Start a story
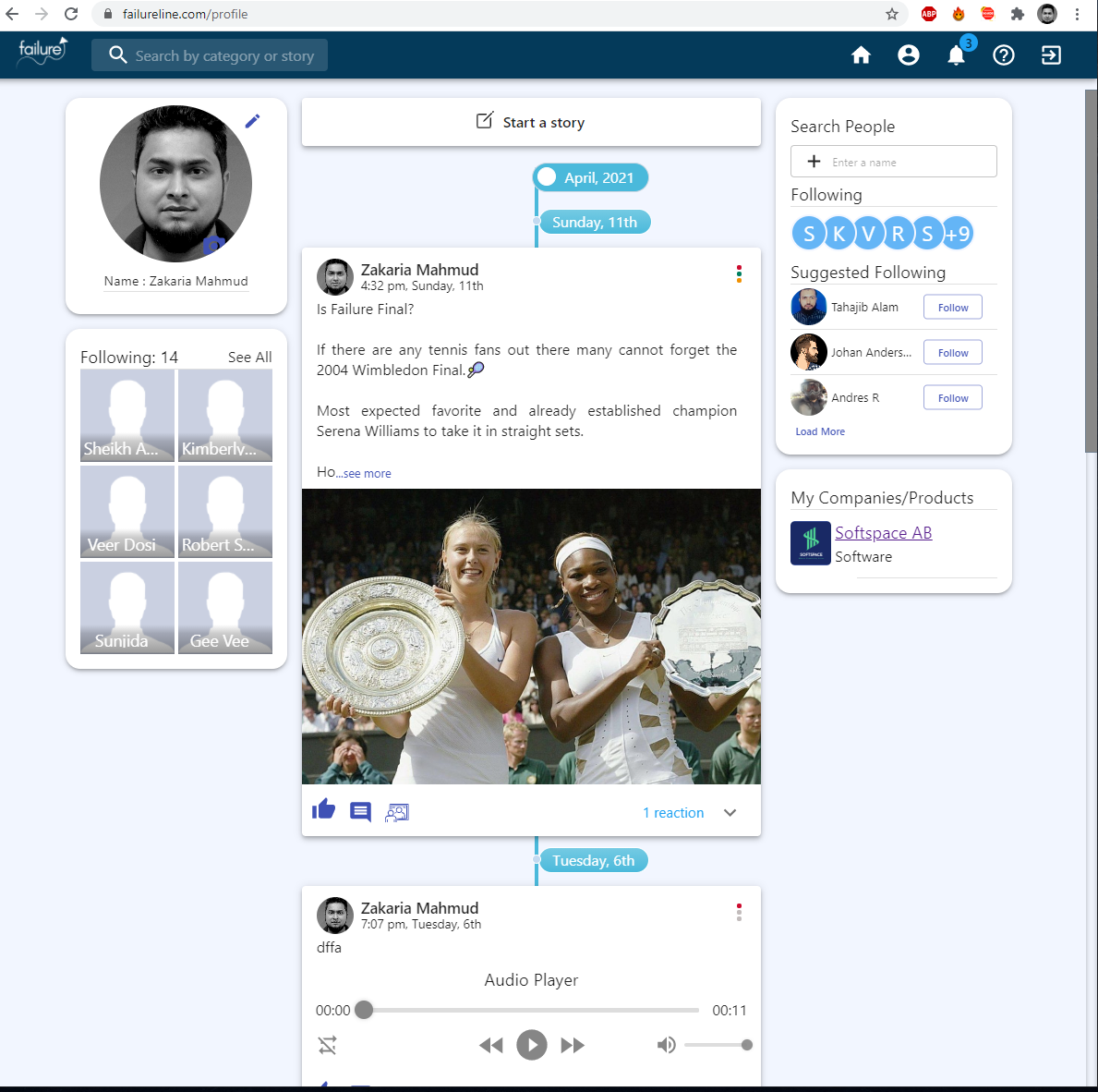 click(x=531, y=123)
